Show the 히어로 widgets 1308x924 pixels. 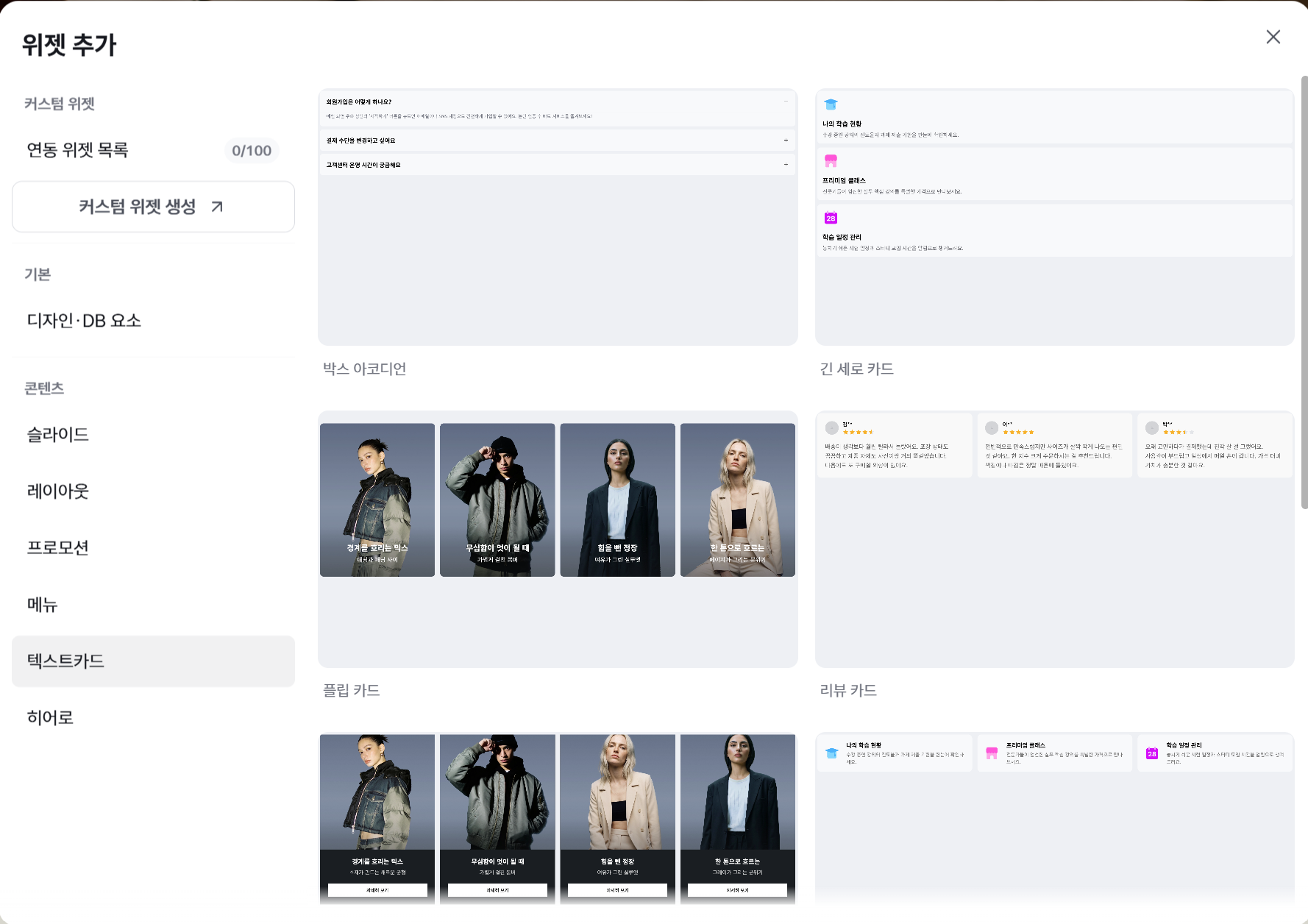(x=153, y=718)
